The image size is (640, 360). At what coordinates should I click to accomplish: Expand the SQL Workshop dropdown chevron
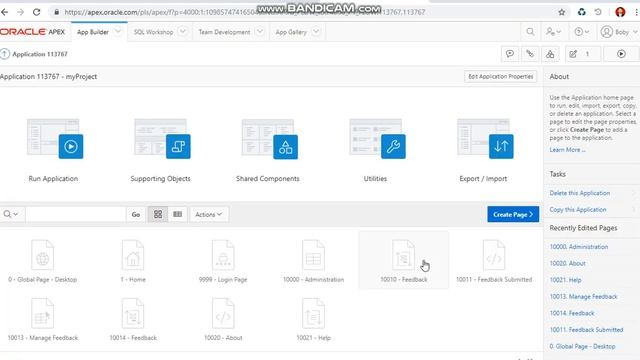pyautogui.click(x=182, y=31)
